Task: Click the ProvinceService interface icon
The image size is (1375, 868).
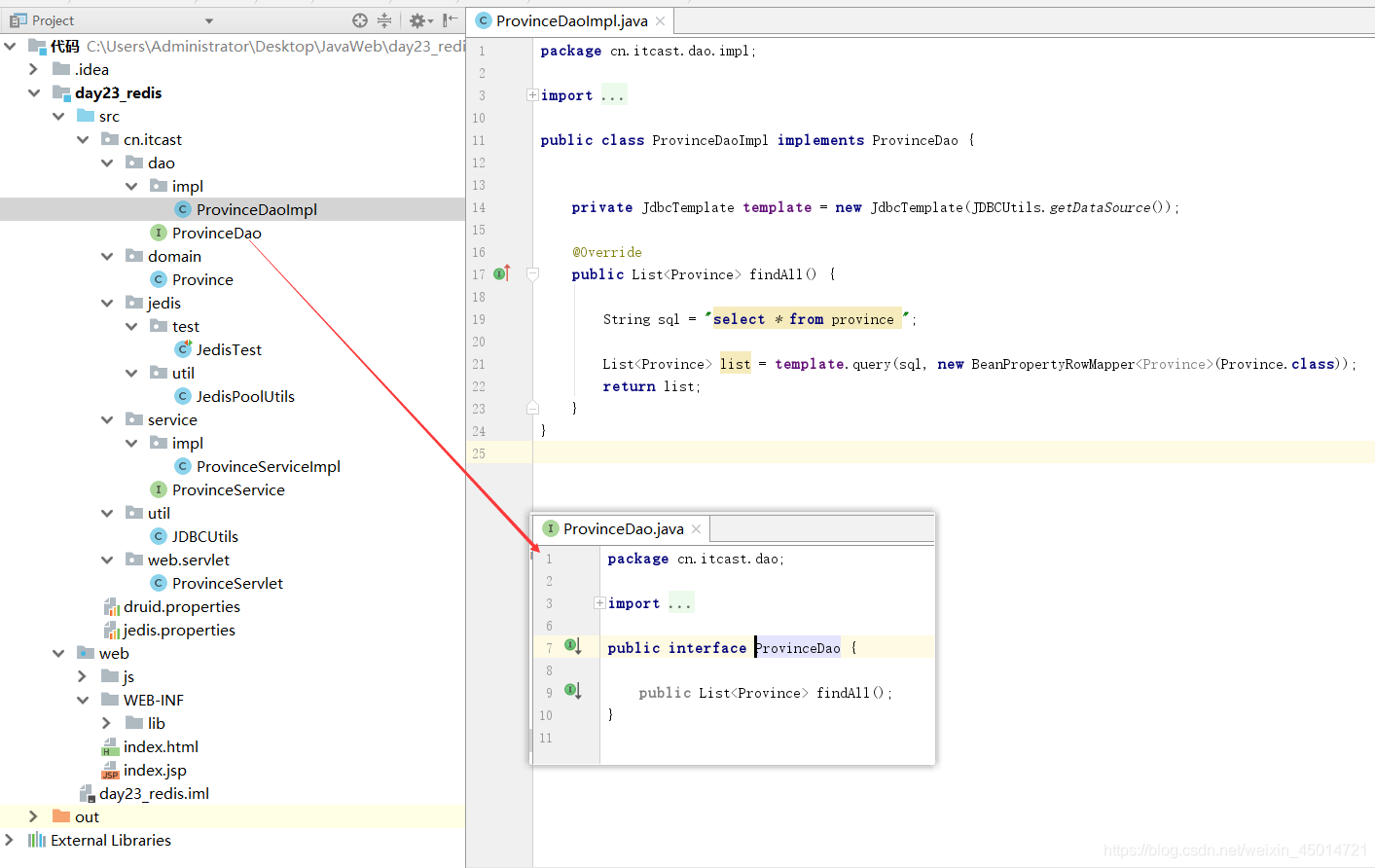Action: click(158, 489)
